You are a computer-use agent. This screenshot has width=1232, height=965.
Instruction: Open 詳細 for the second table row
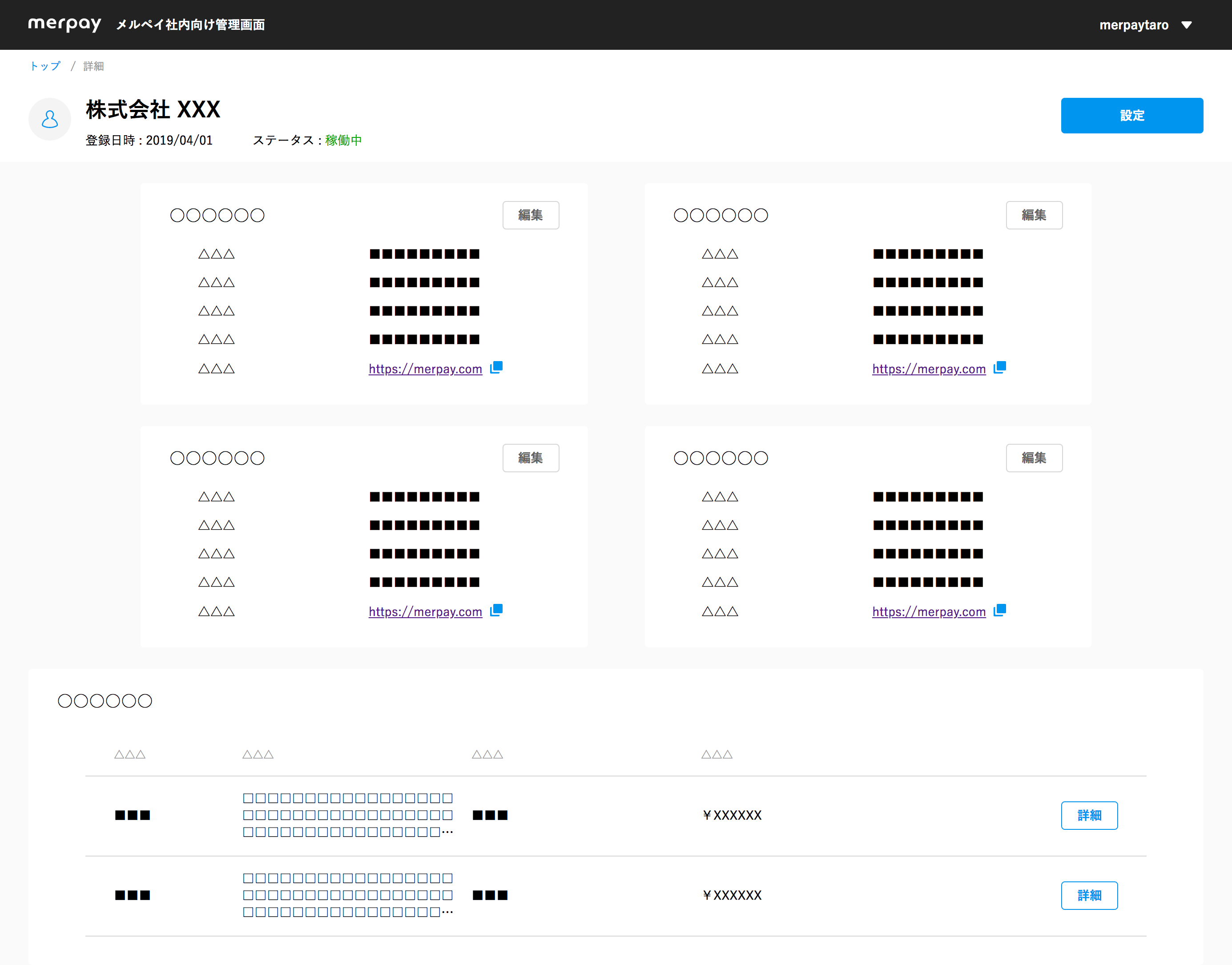click(x=1089, y=896)
